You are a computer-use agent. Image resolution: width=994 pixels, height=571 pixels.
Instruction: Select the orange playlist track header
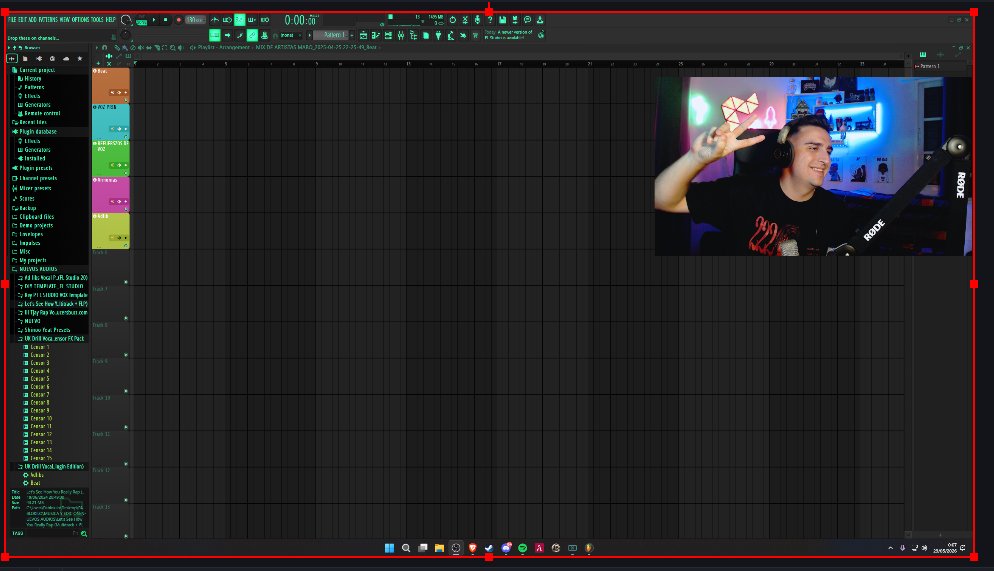coord(110,86)
